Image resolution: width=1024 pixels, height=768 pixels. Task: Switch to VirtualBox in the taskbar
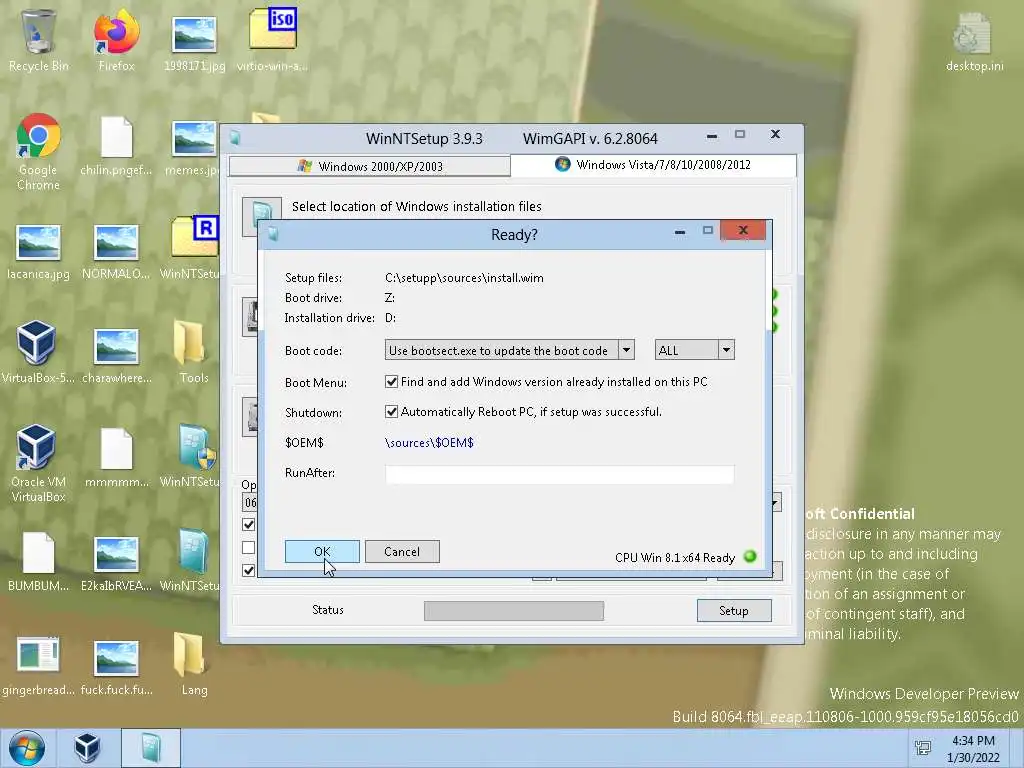click(87, 748)
